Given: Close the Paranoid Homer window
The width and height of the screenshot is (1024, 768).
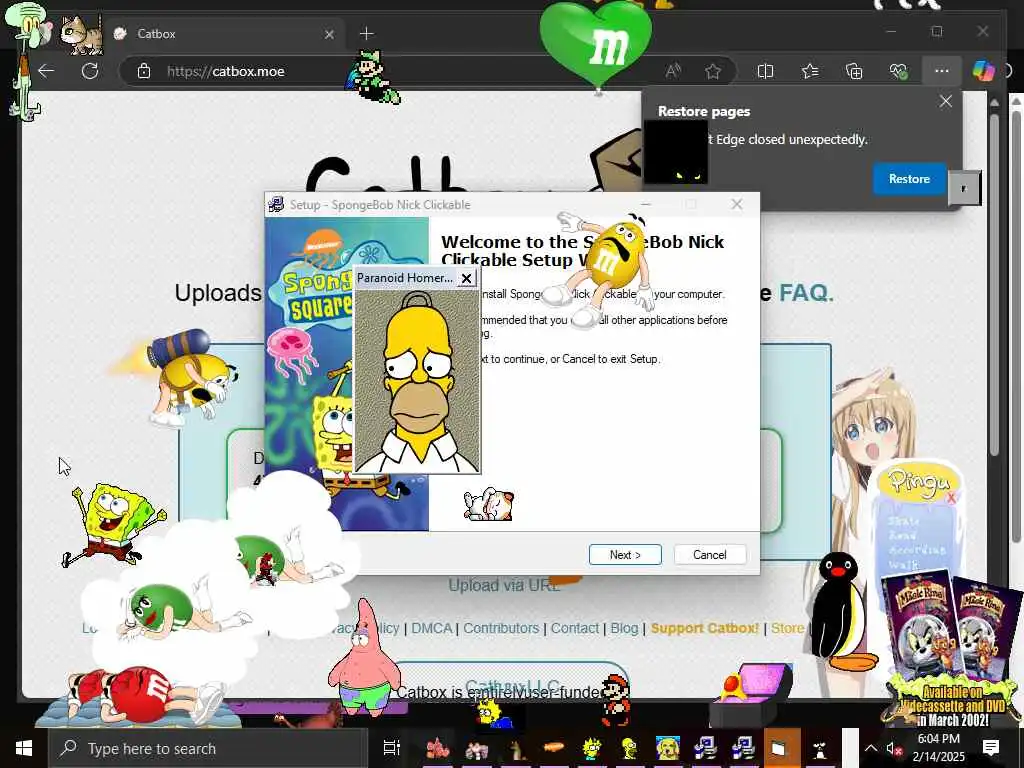Looking at the screenshot, I should tap(466, 278).
